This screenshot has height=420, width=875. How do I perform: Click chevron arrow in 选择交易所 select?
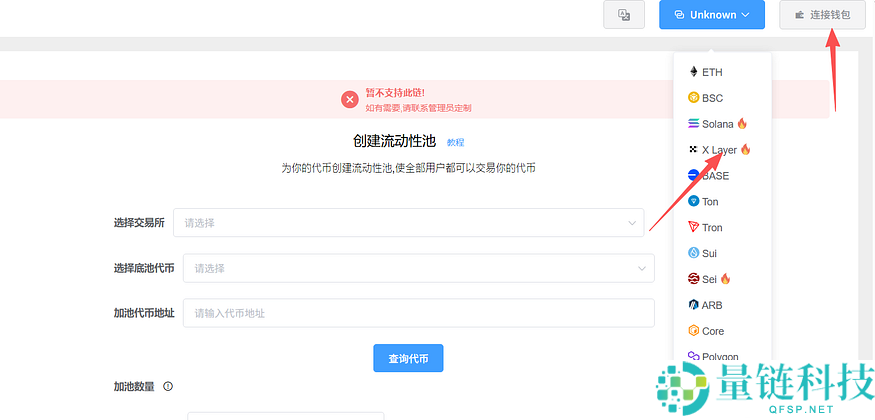point(632,223)
